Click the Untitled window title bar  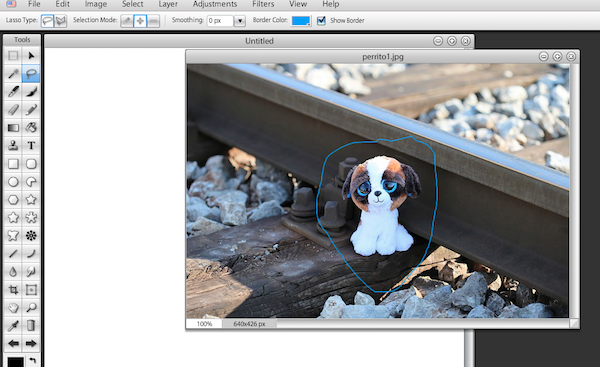259,41
